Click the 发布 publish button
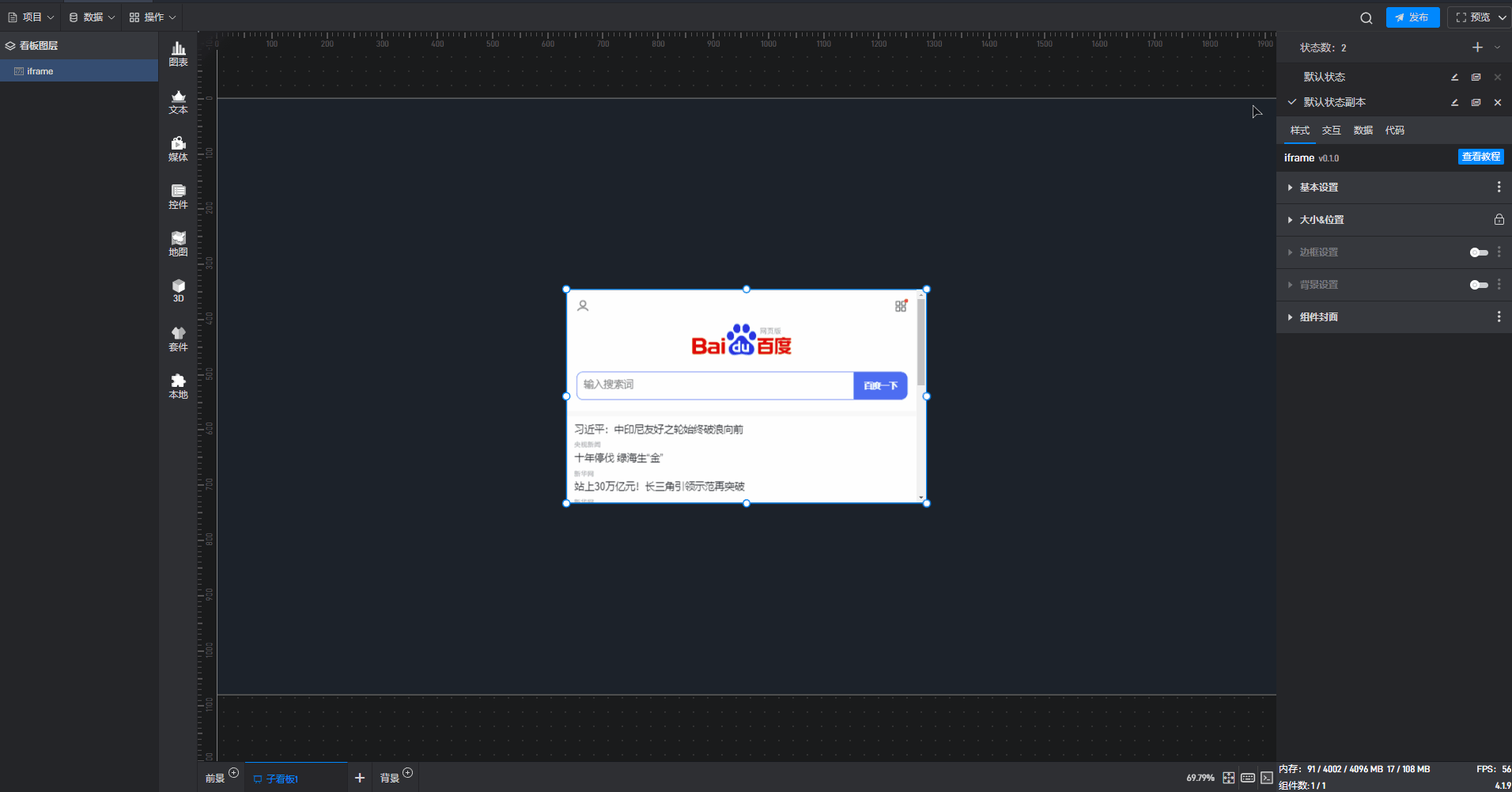Image resolution: width=1512 pixels, height=792 pixels. 1412,17
